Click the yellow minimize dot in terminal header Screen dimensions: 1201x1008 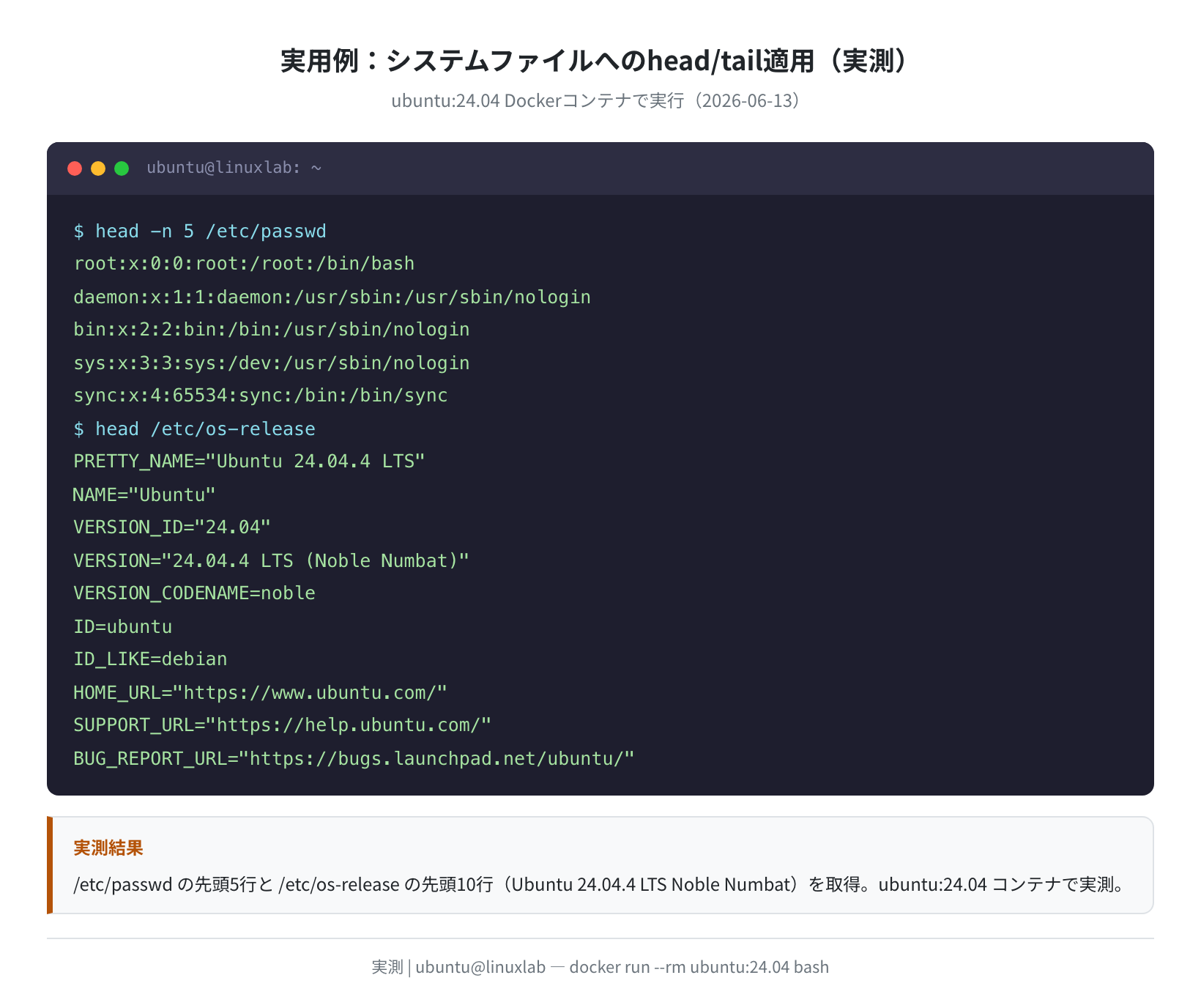(x=98, y=168)
